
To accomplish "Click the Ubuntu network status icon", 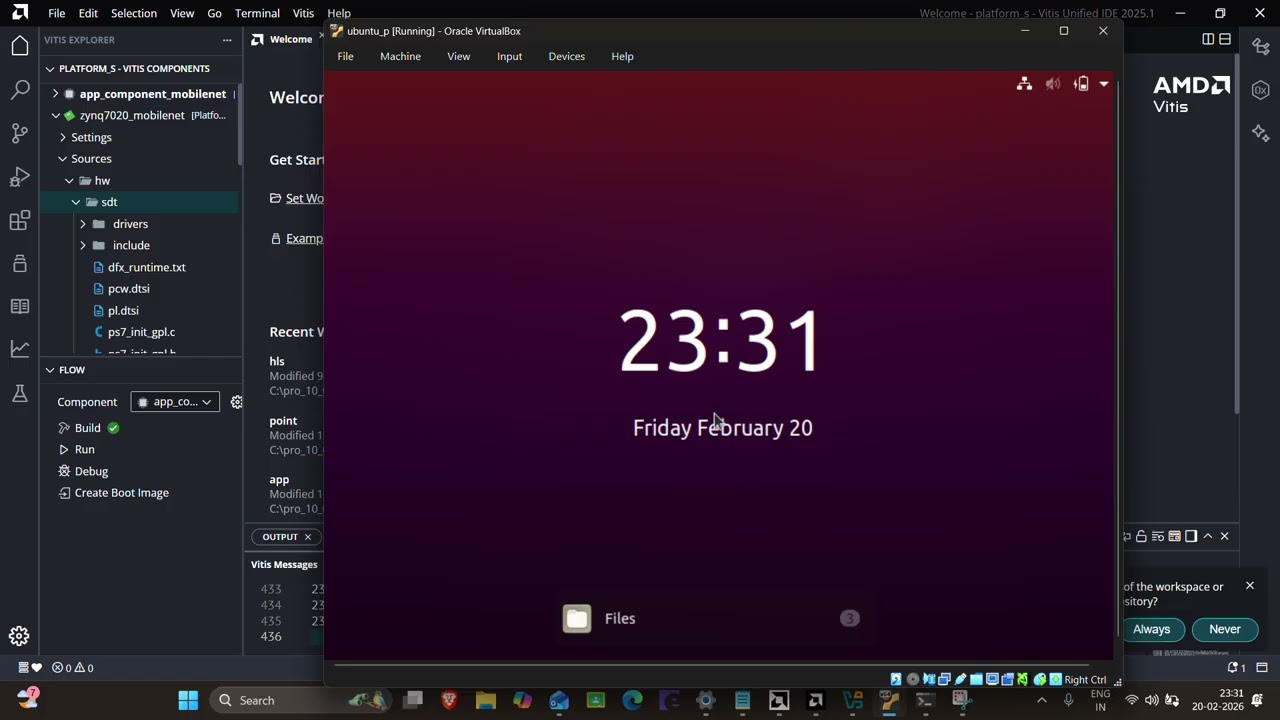I will [x=1024, y=84].
